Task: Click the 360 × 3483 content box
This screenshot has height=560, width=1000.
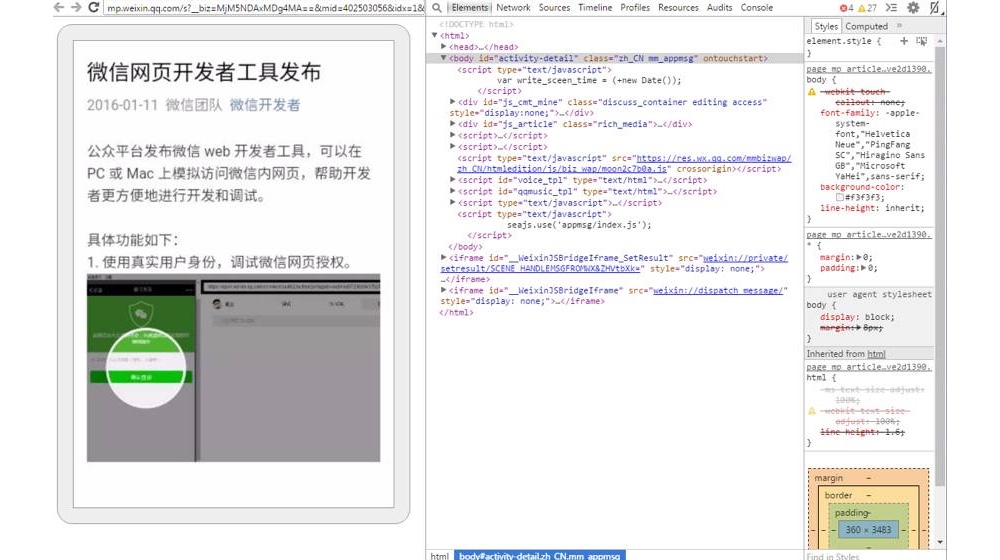Action: [868, 529]
